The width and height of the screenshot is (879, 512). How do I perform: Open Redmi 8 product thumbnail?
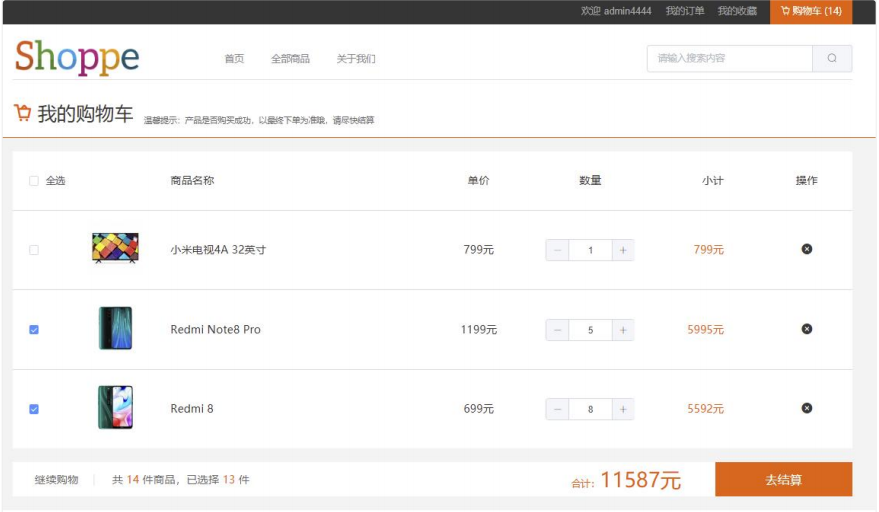[115, 407]
